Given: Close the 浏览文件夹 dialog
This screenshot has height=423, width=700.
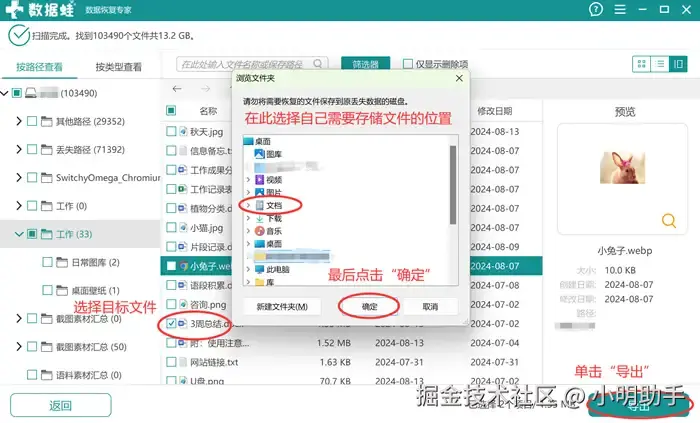Looking at the screenshot, I should (x=459, y=78).
